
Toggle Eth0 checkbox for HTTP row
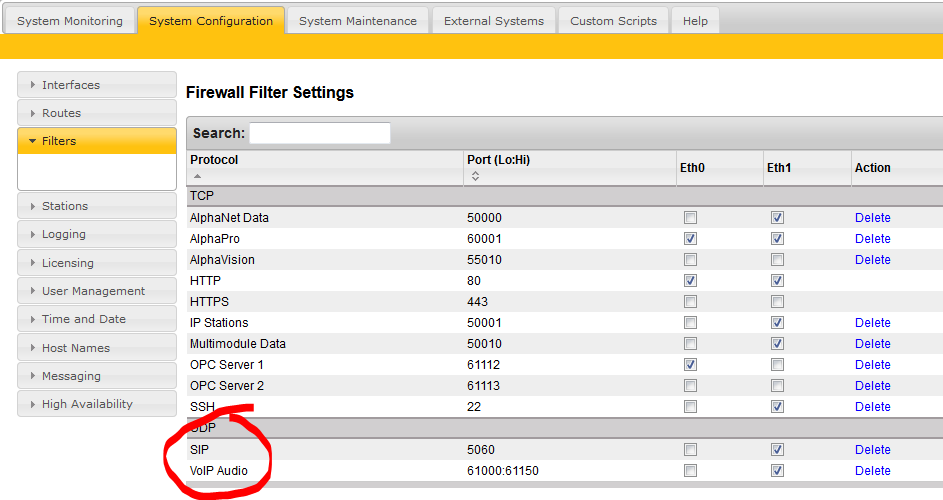690,281
